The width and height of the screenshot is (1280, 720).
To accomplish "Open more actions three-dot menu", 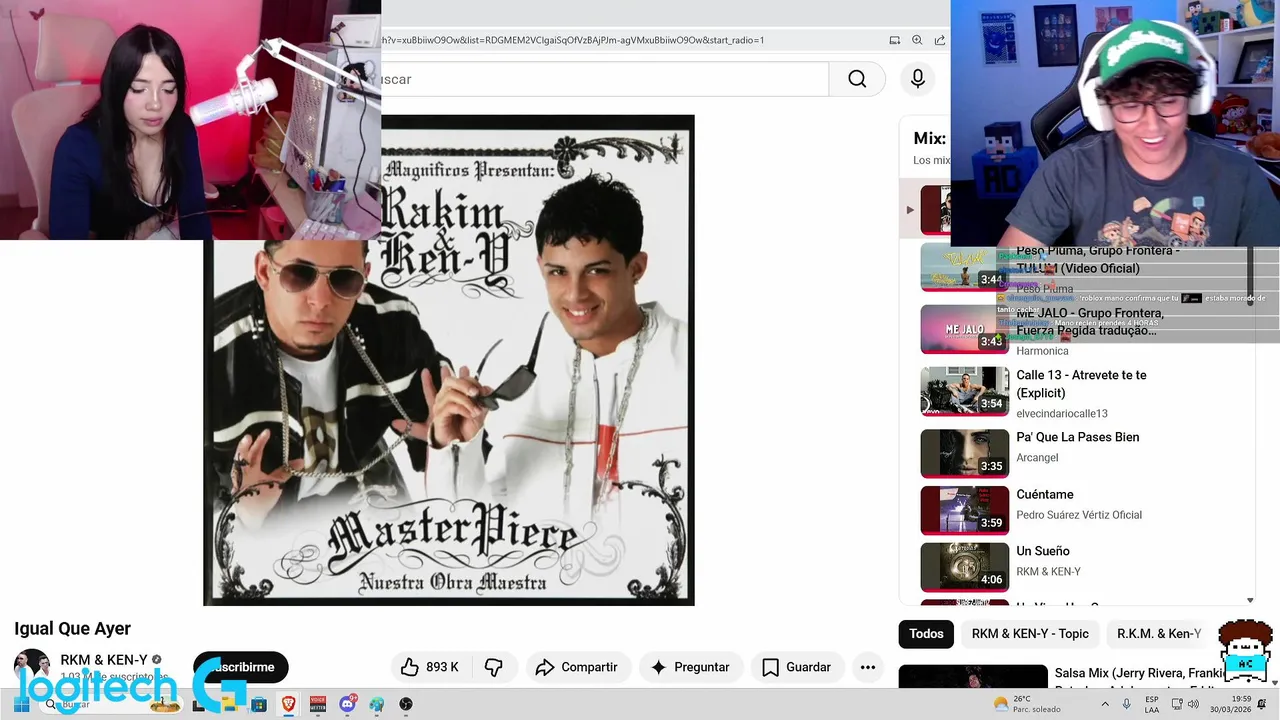I will point(868,667).
